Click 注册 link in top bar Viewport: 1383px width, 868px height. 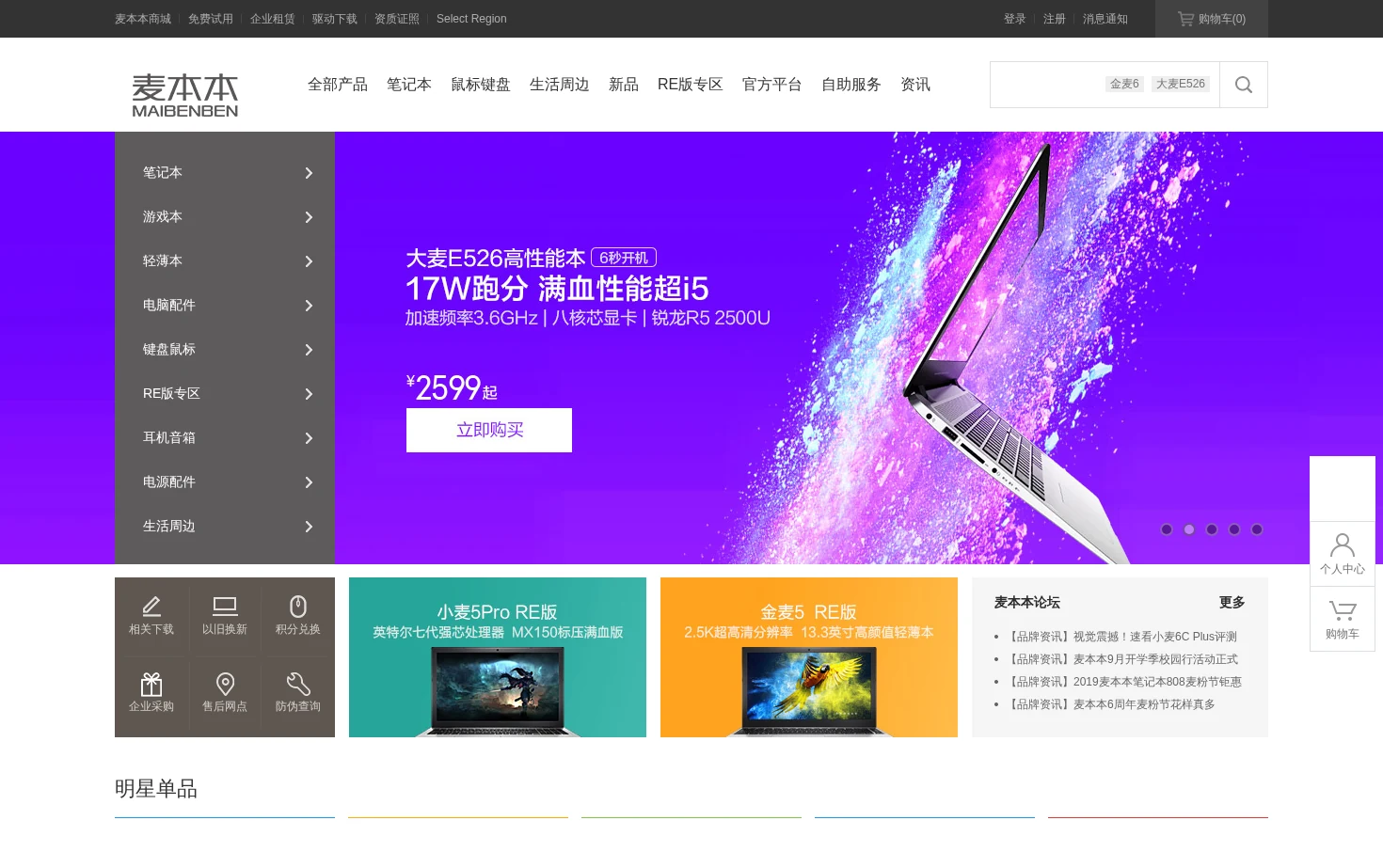coord(1055,19)
